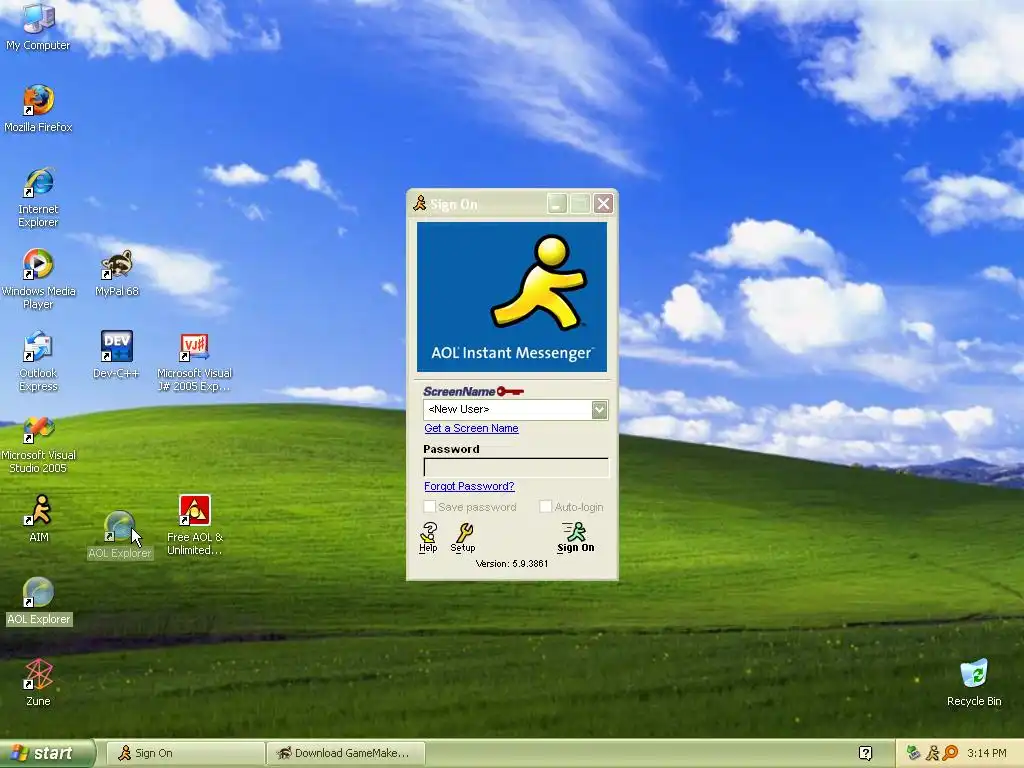The height and width of the screenshot is (768, 1024).
Task: Enable the Save password checkbox
Action: [430, 507]
